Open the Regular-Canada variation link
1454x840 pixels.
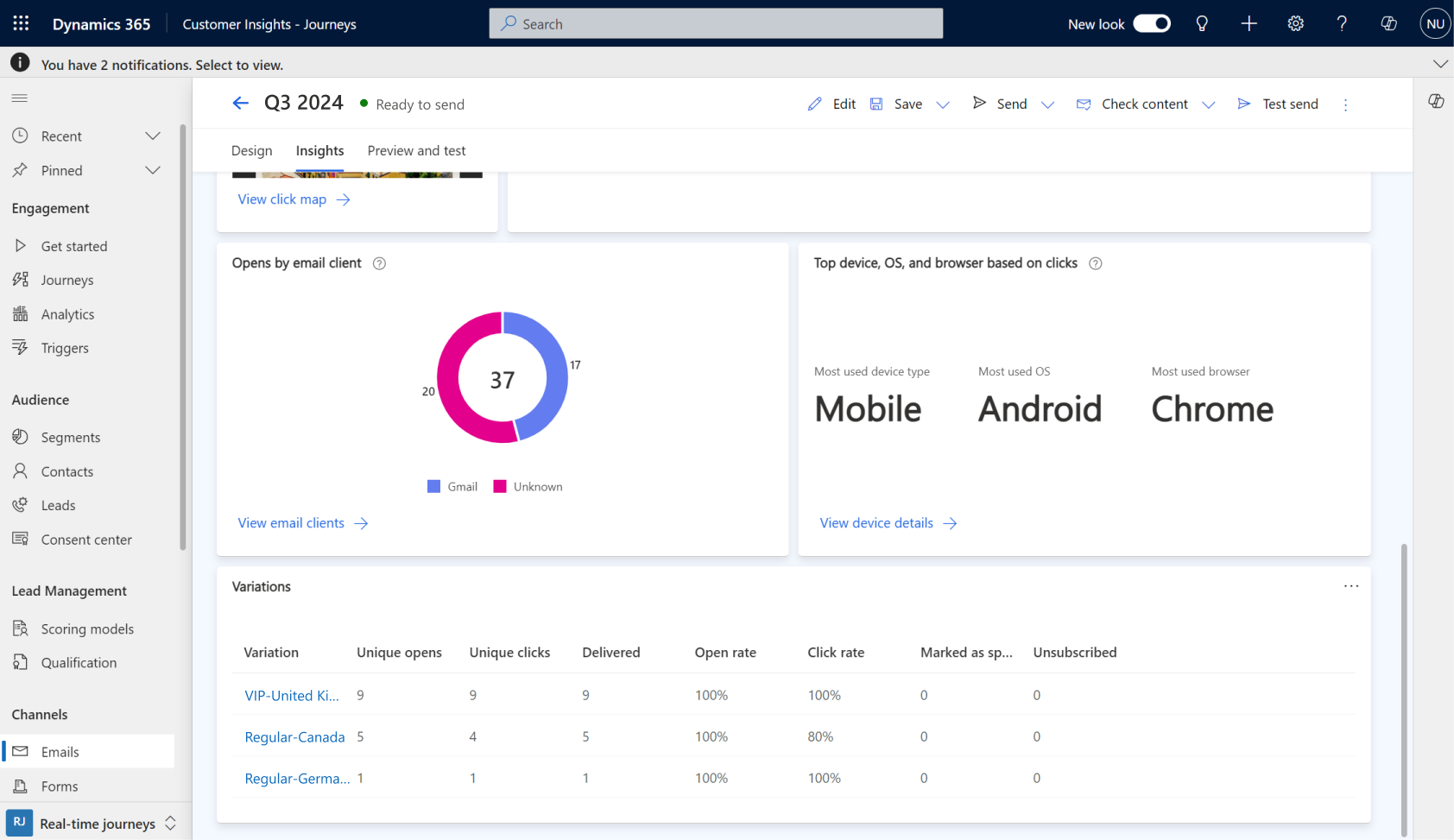(294, 736)
